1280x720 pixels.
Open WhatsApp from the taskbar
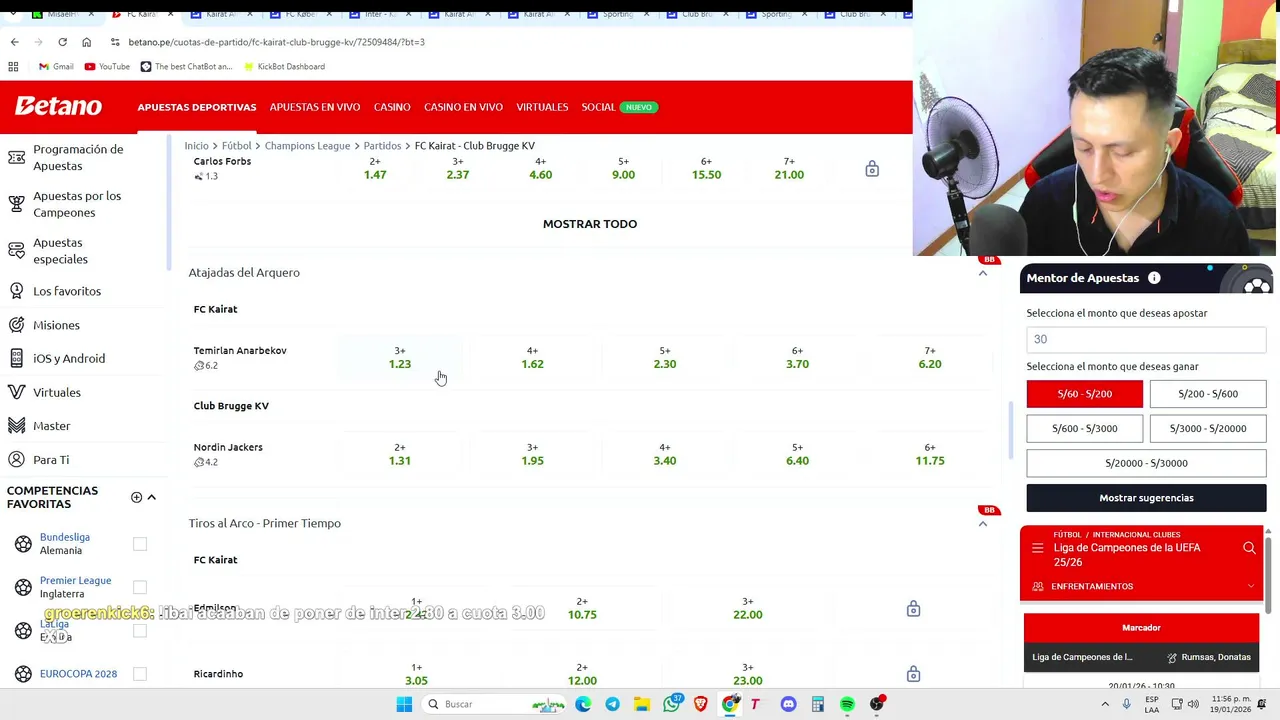pyautogui.click(x=671, y=704)
